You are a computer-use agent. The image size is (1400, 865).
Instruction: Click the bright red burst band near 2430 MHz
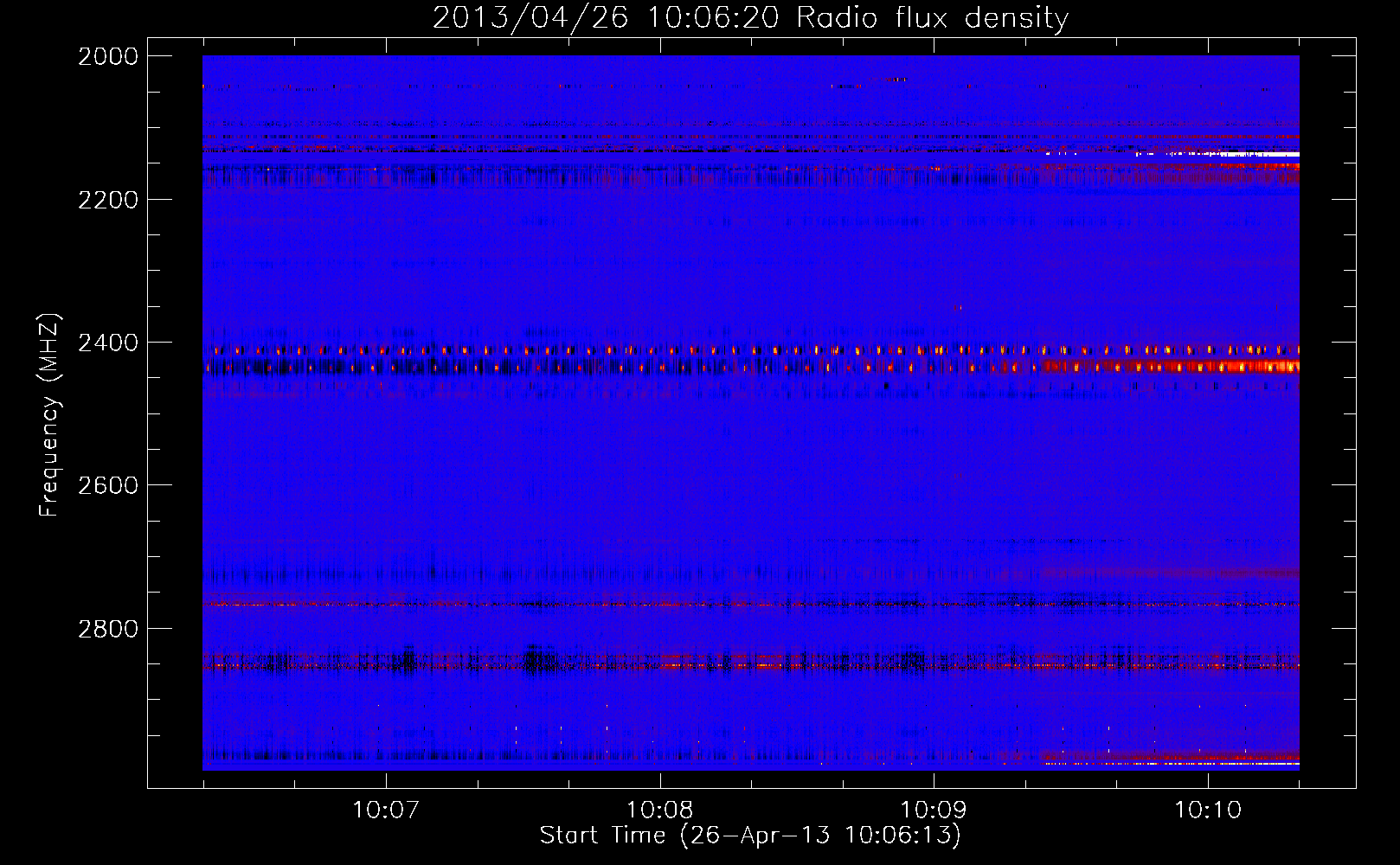1170,367
